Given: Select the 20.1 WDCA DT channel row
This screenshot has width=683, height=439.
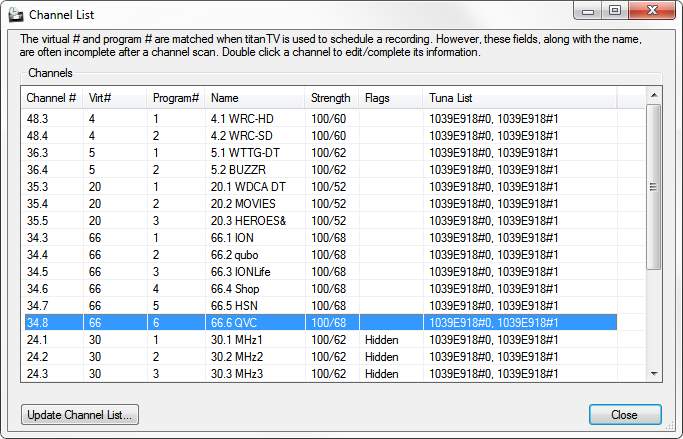Looking at the screenshot, I should (321, 186).
